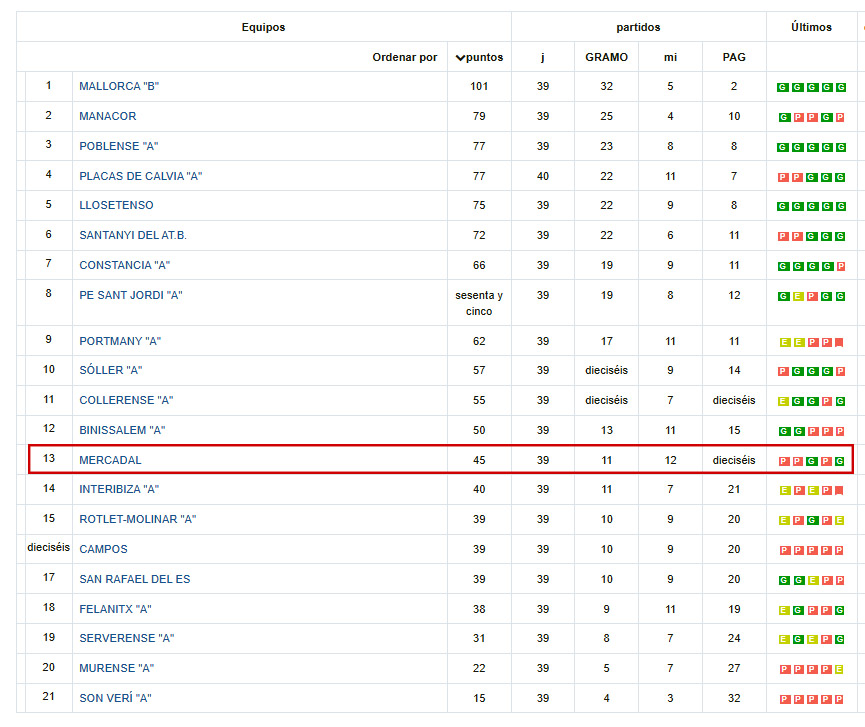
Task: Sort standings by the PAG column header
Action: (x=733, y=57)
